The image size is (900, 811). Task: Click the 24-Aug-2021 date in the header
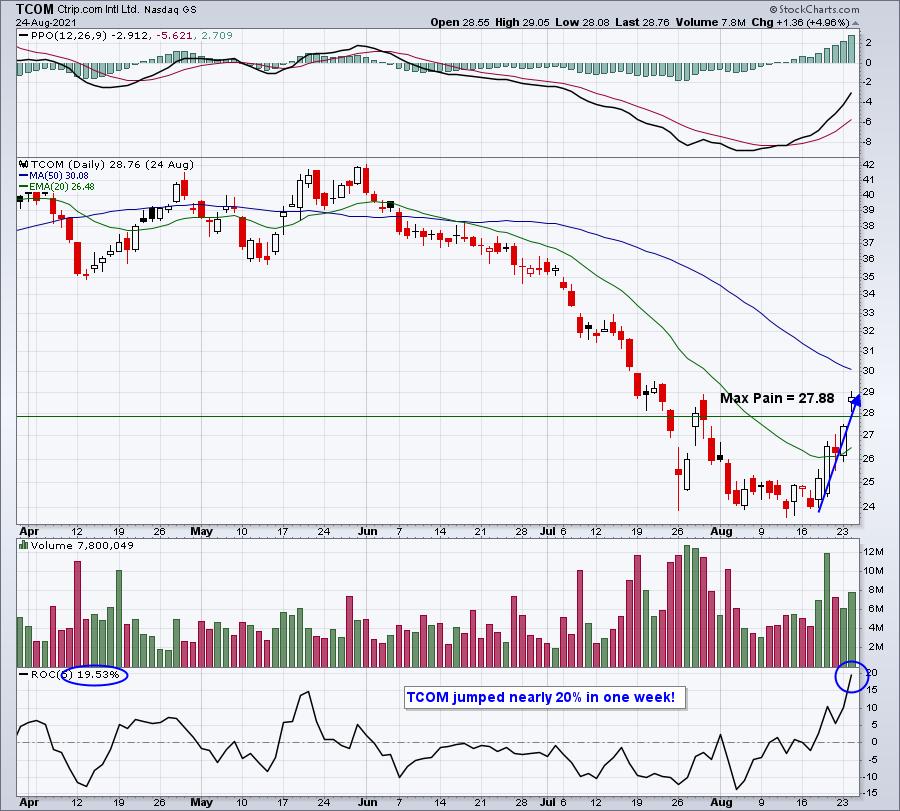pyautogui.click(x=34, y=21)
